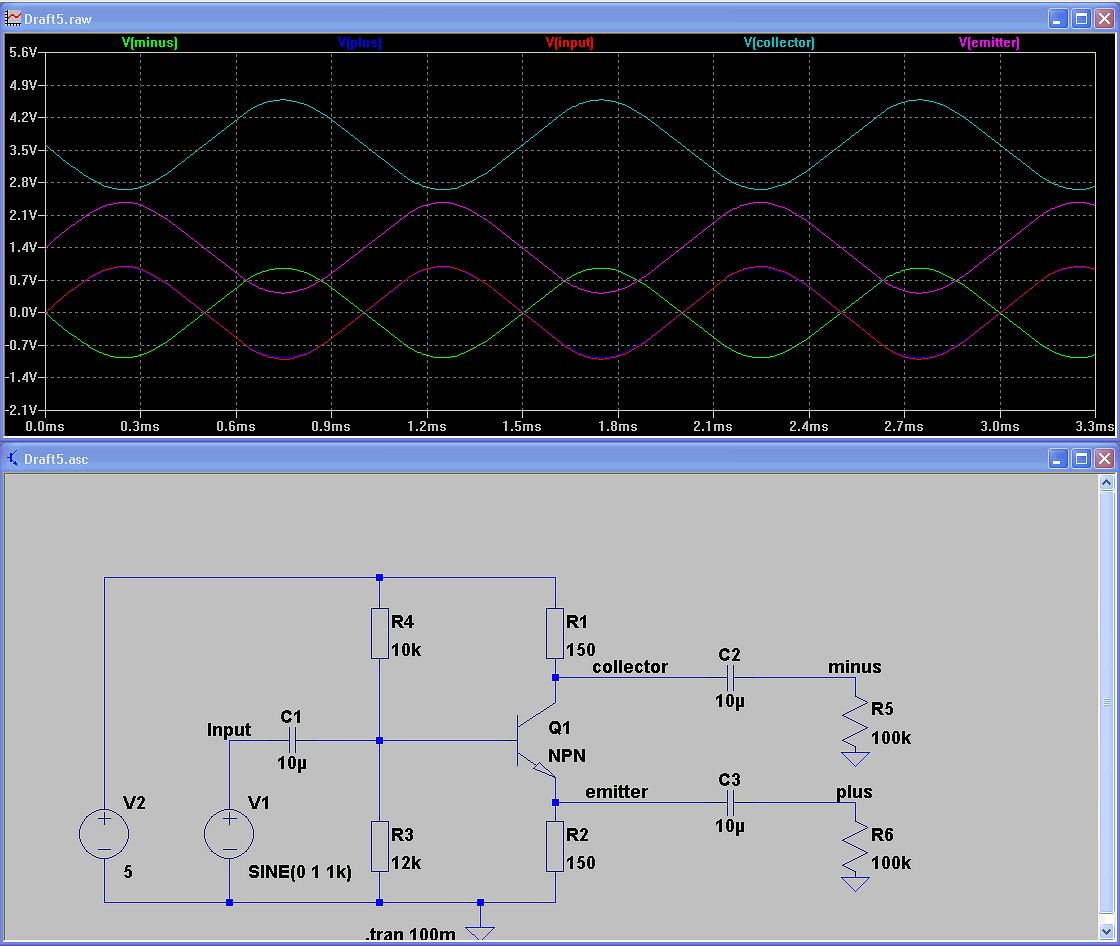Viewport: 1120px width, 946px height.
Task: Click the schematic scrollbar up arrow
Action: coord(1107,483)
